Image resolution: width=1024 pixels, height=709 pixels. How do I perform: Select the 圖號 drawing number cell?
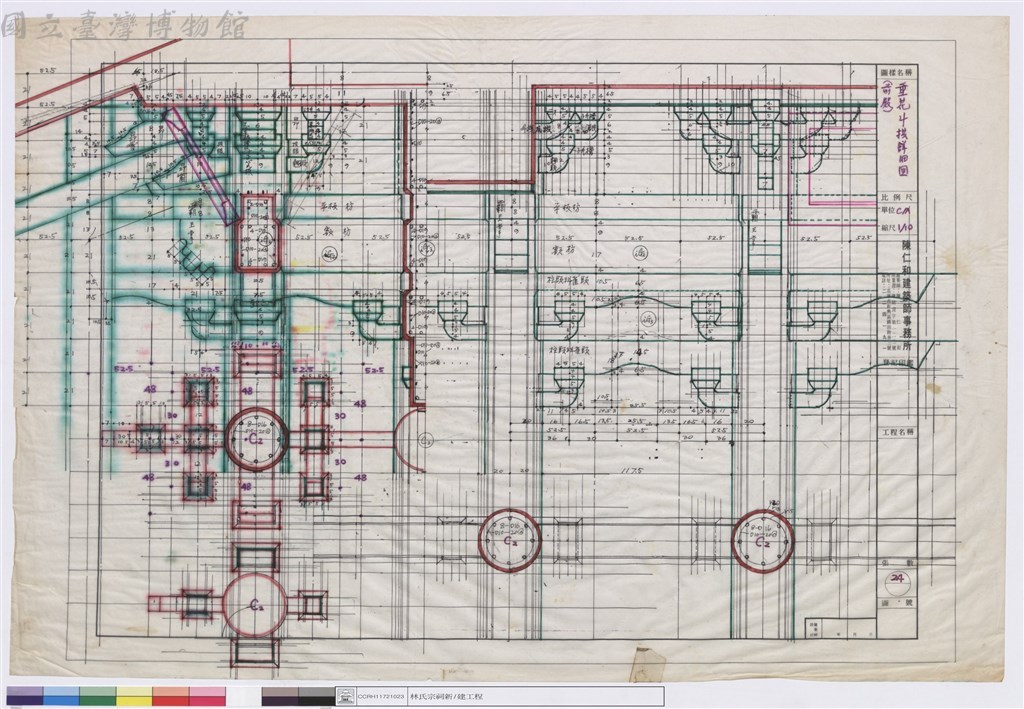pos(898,604)
